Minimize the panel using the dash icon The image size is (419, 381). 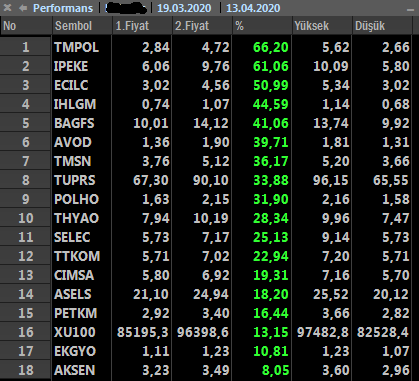click(x=410, y=10)
